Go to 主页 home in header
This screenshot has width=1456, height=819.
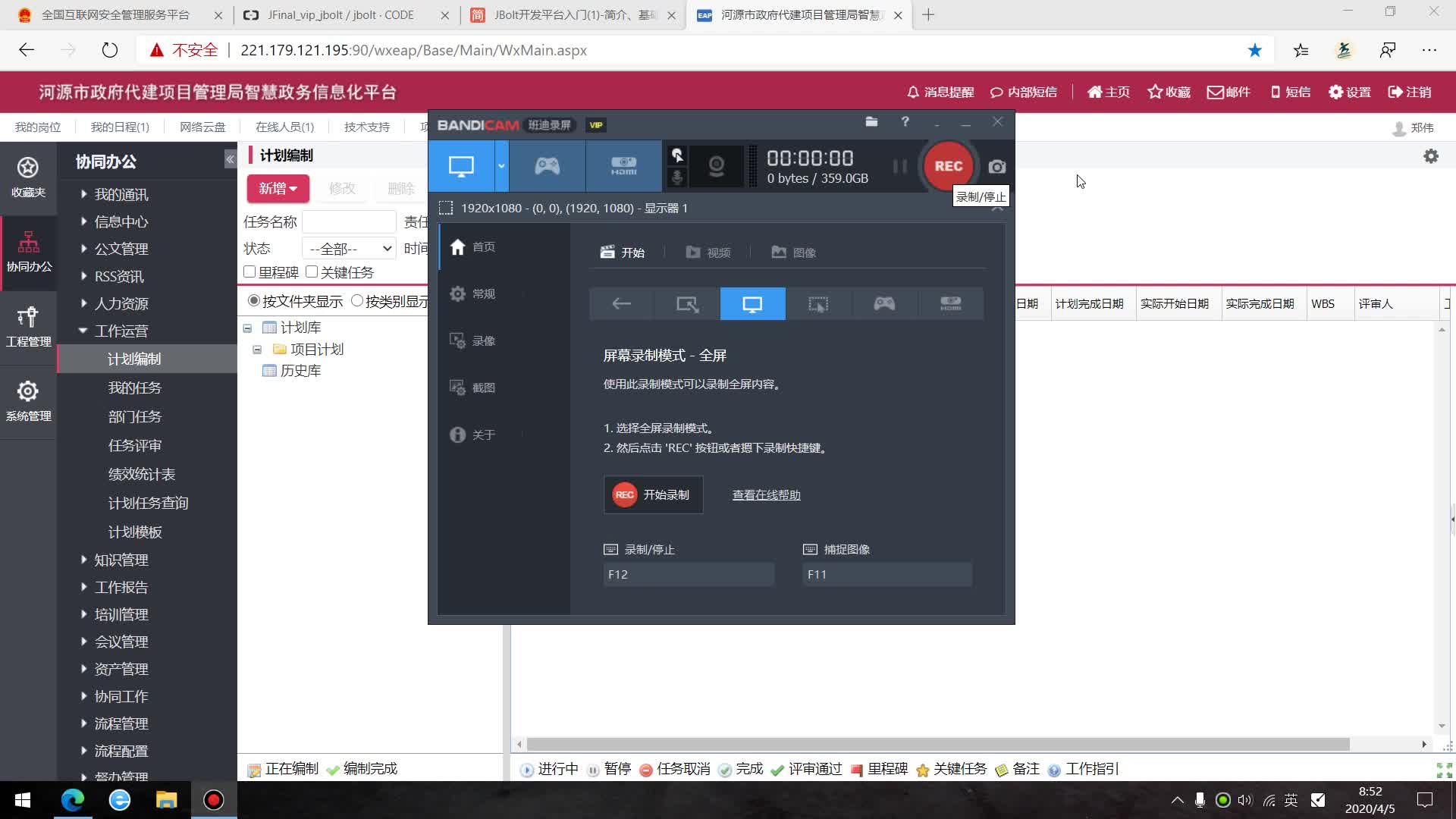1109,93
